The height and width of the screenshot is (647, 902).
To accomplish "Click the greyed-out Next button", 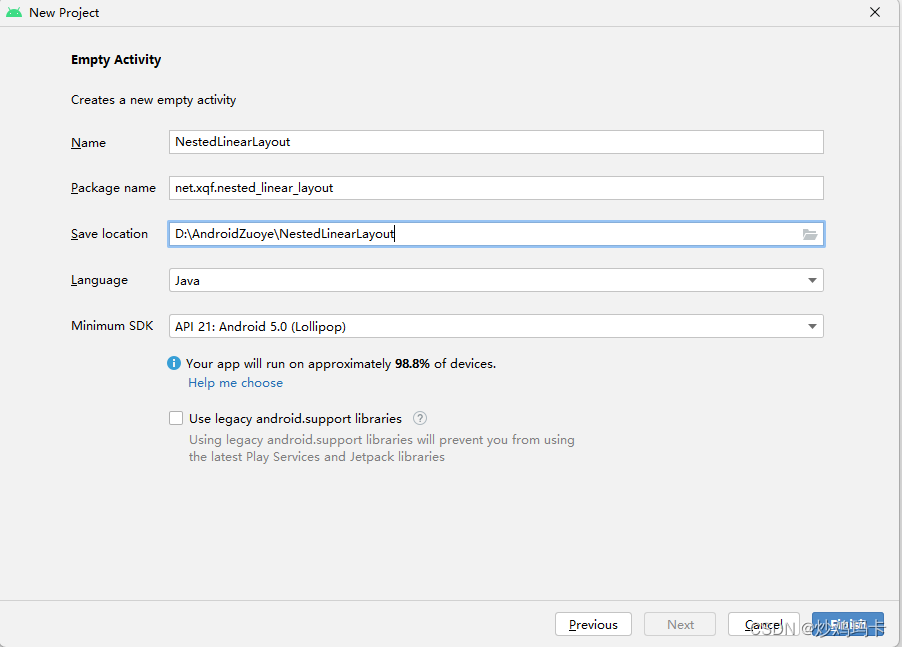I will point(680,624).
